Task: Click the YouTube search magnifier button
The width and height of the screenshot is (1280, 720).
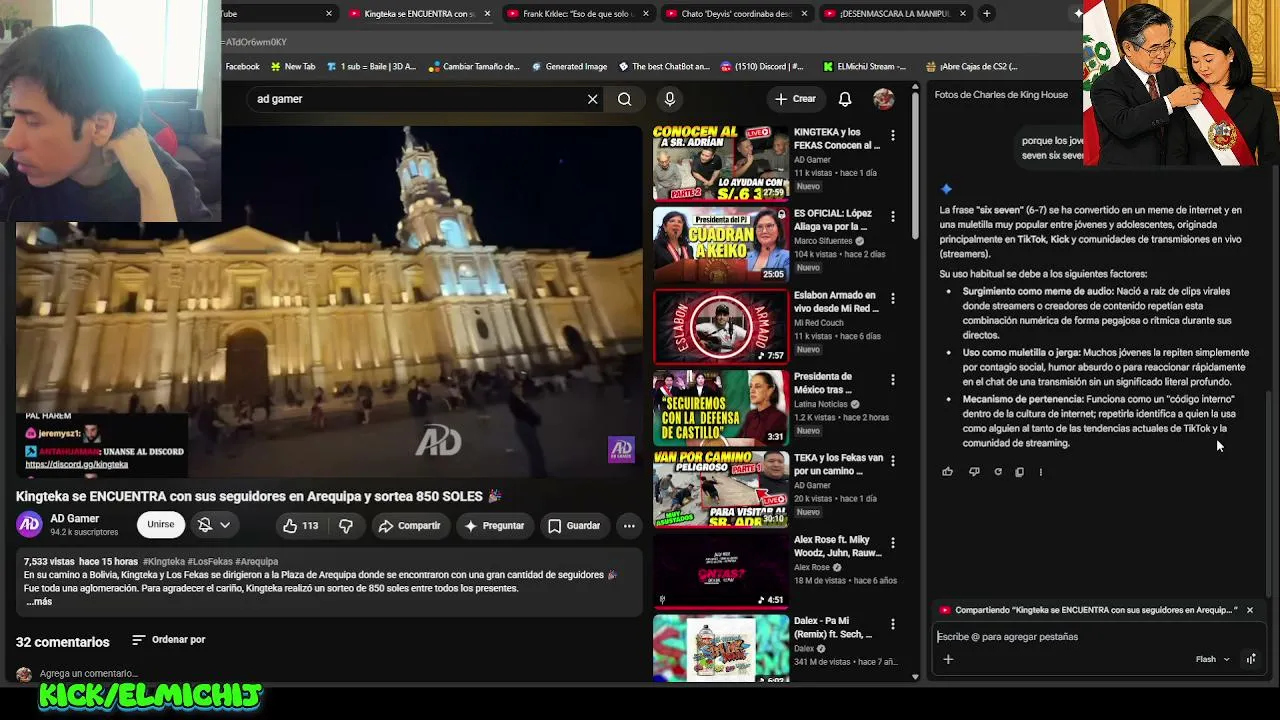Action: coord(624,99)
